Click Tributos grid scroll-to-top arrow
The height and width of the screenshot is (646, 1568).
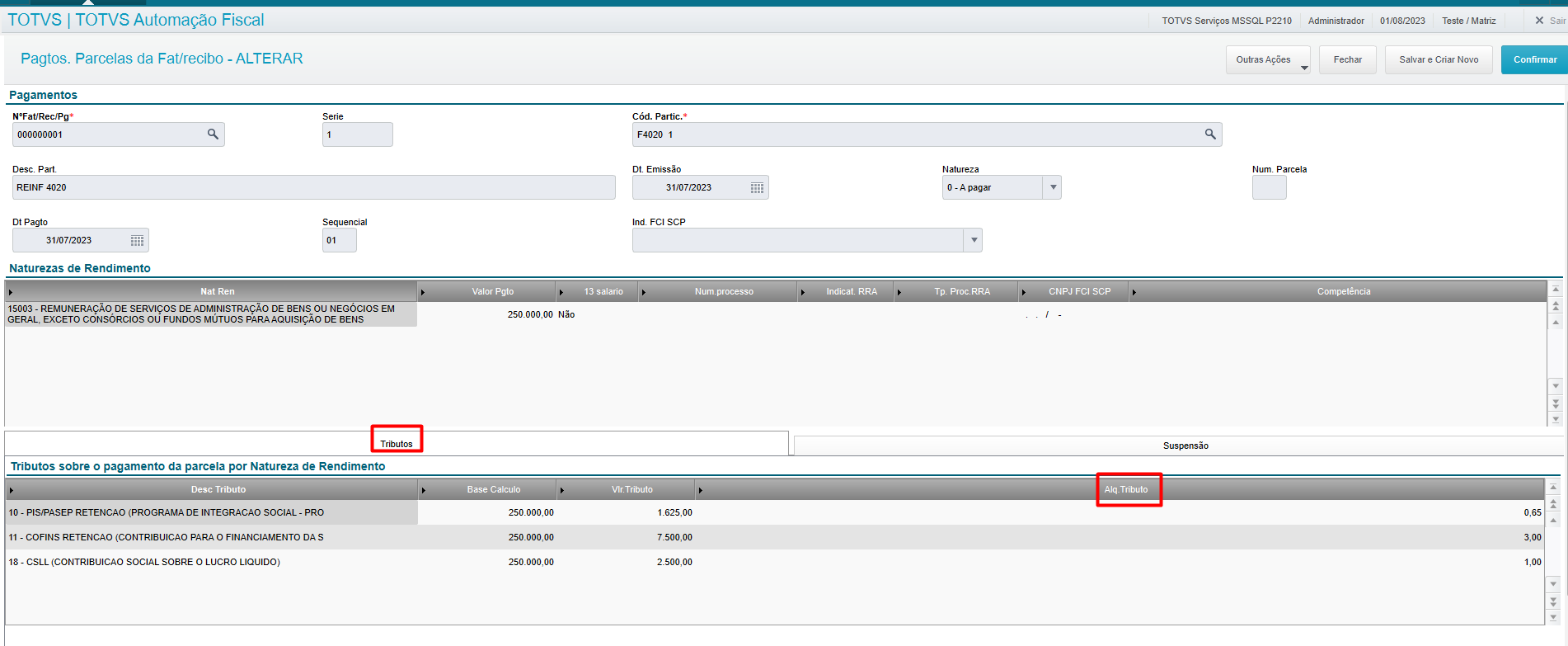pyautogui.click(x=1553, y=488)
